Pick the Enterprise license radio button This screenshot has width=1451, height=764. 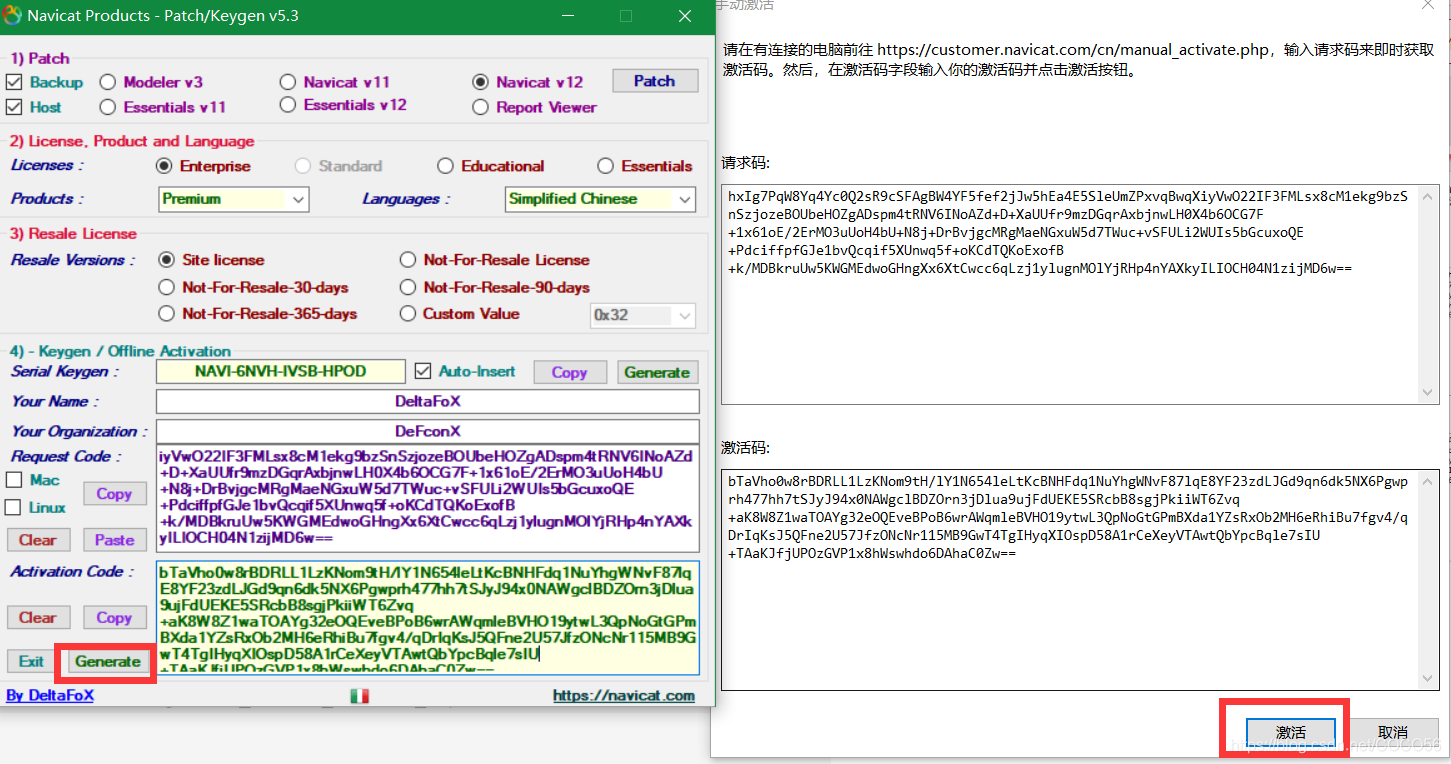coord(164,166)
